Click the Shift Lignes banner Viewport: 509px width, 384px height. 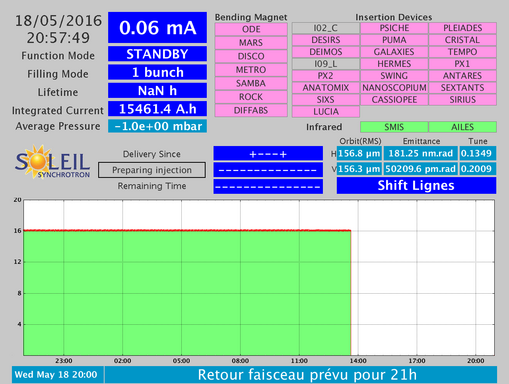coord(416,185)
